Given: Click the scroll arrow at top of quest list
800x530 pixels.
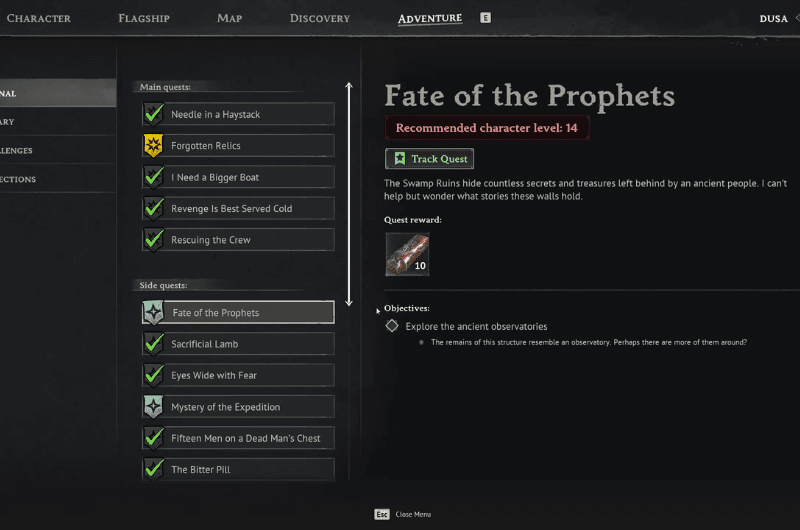Looking at the screenshot, I should click(x=349, y=88).
